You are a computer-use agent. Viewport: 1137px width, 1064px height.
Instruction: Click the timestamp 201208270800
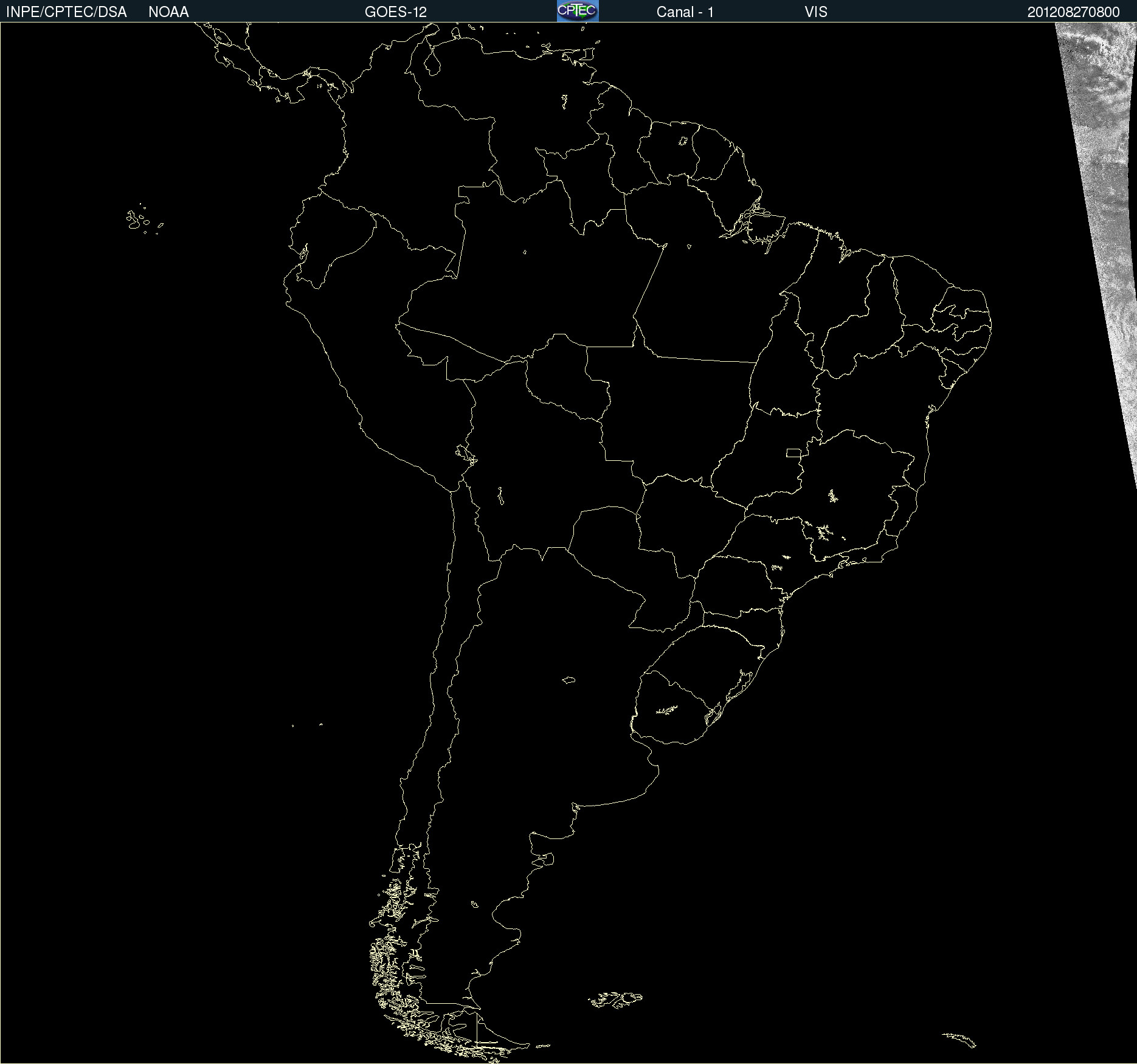[x=1073, y=12]
